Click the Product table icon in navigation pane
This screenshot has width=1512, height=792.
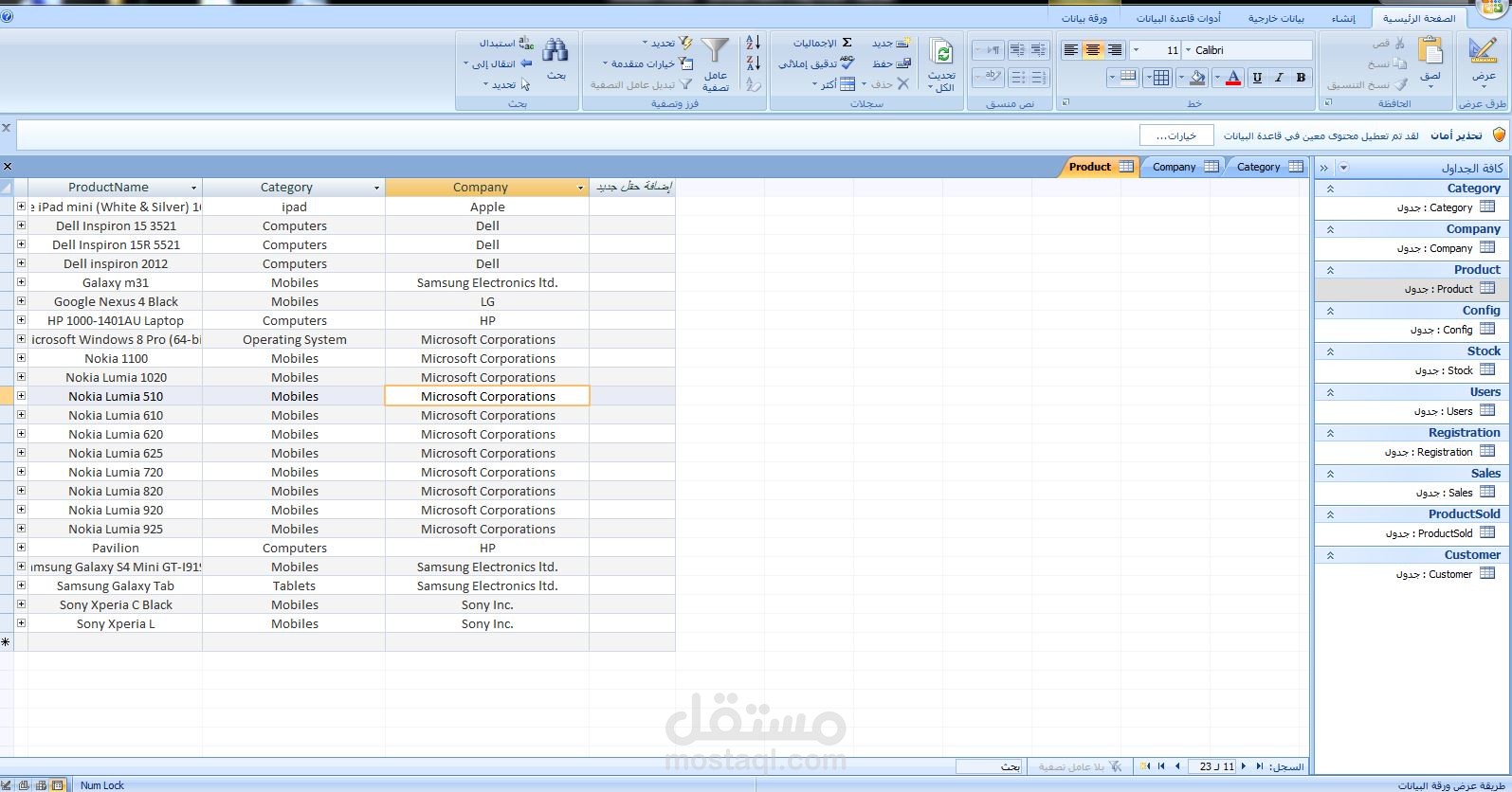click(1487, 289)
